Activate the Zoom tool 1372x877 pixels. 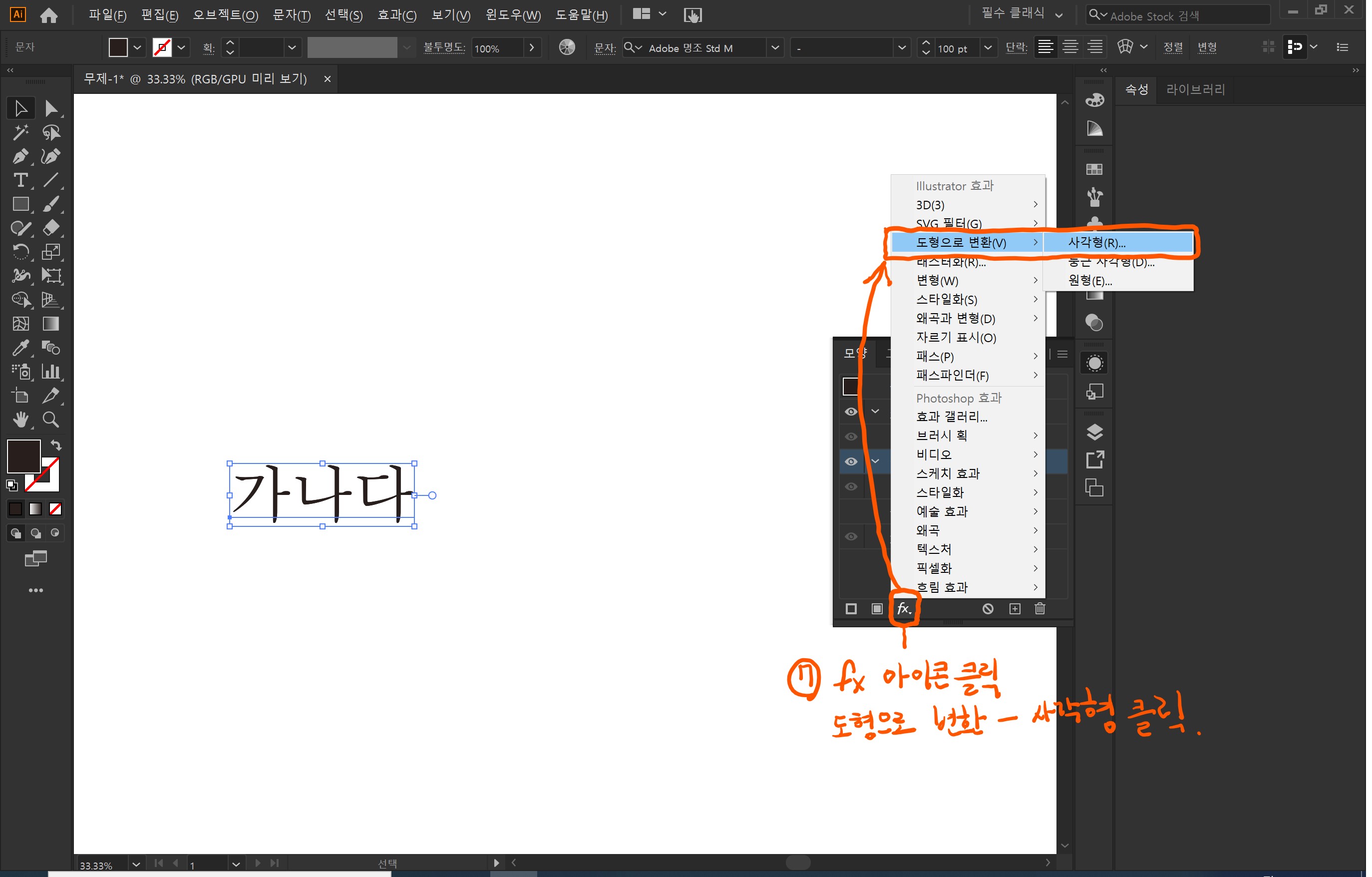50,420
